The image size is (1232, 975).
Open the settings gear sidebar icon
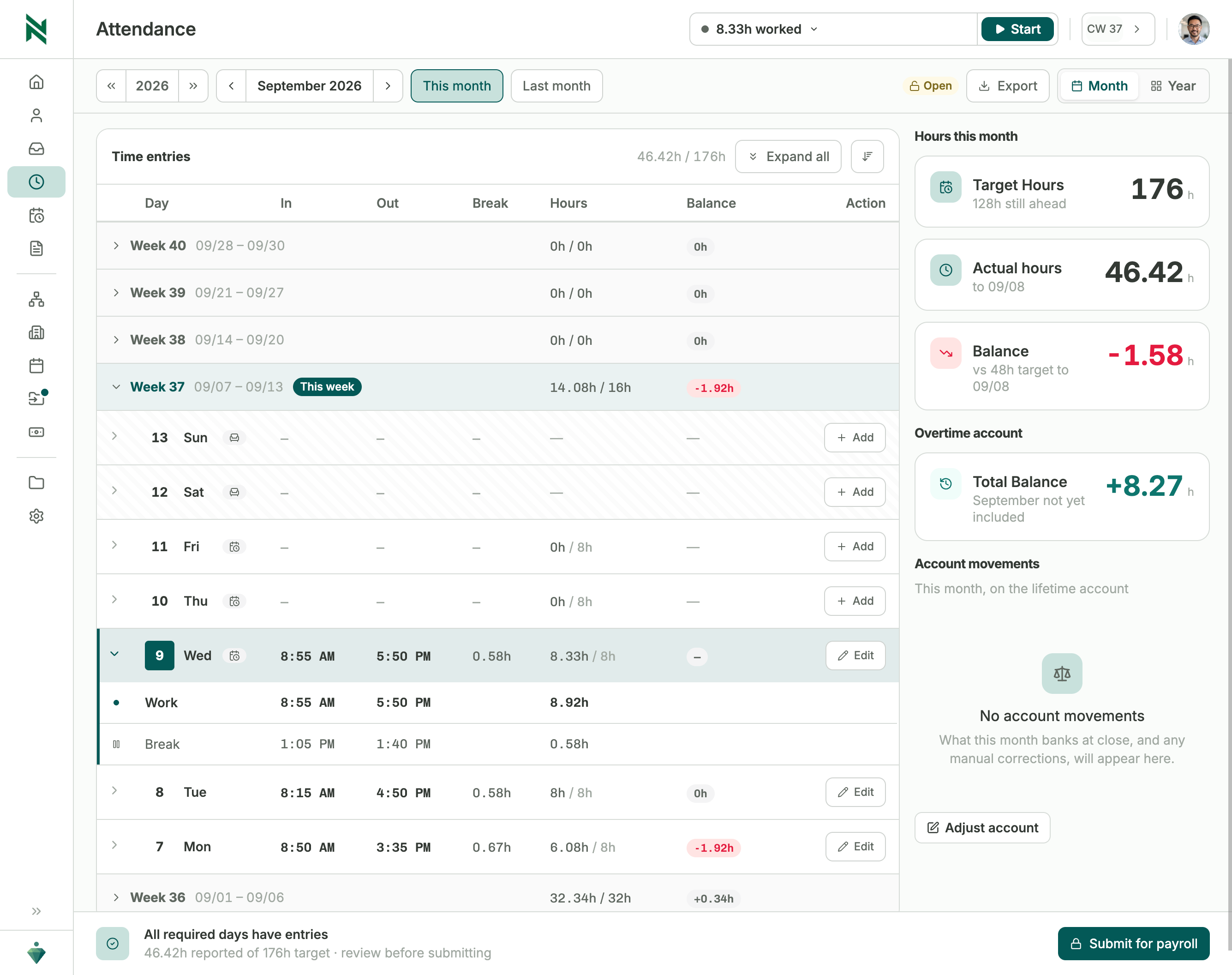click(x=36, y=516)
